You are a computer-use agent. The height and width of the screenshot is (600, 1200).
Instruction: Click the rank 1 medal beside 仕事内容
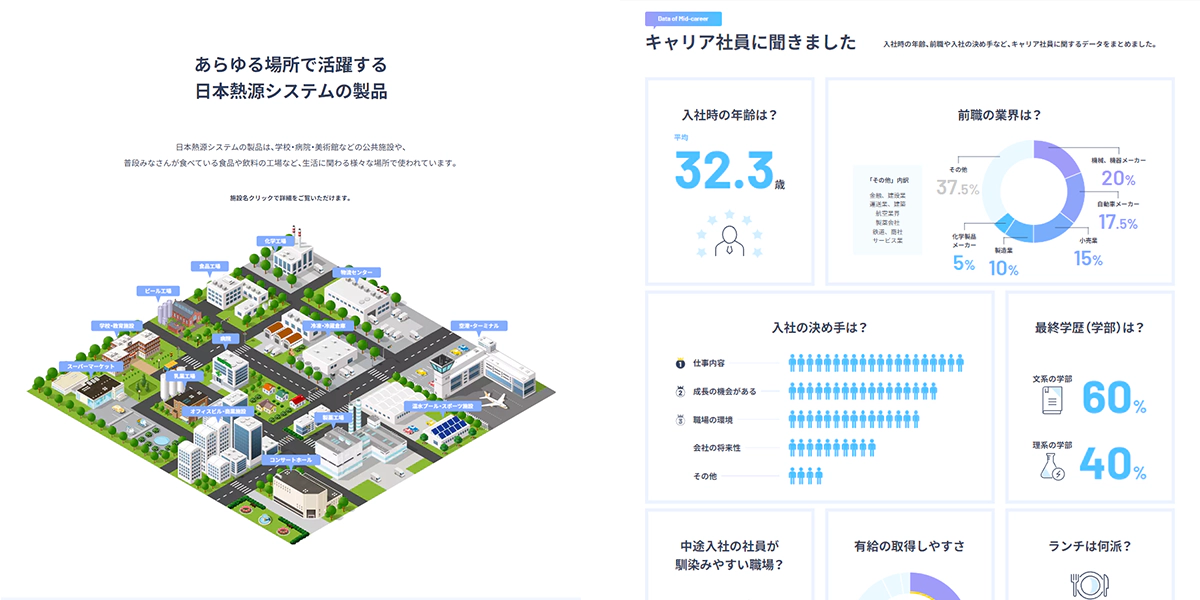[x=679, y=362]
